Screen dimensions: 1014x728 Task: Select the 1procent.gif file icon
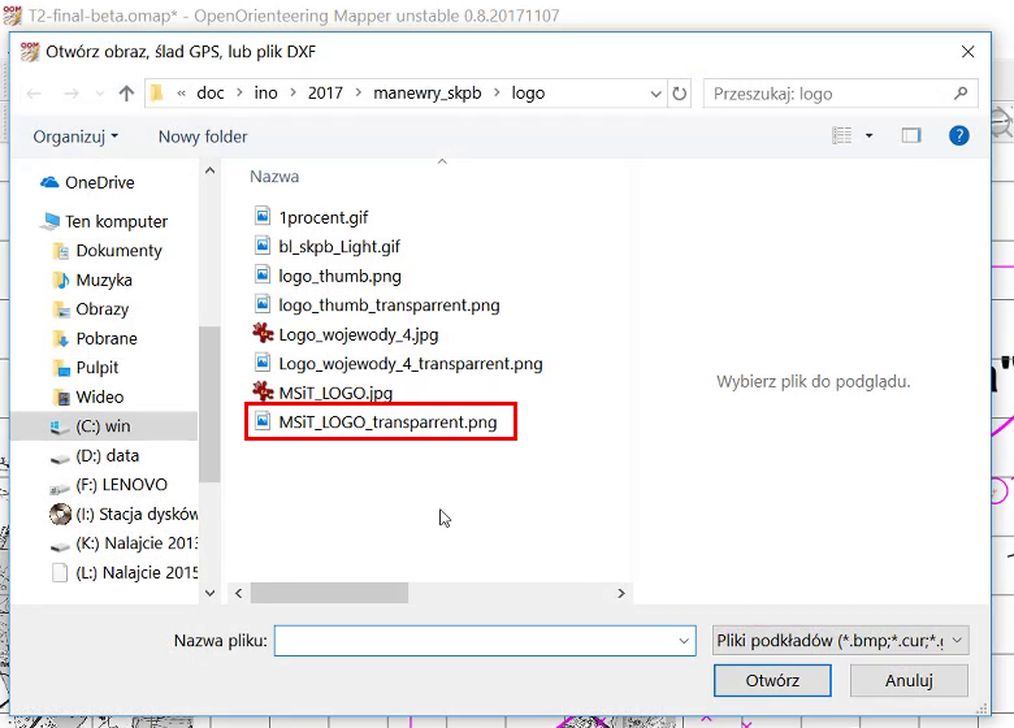(262, 217)
